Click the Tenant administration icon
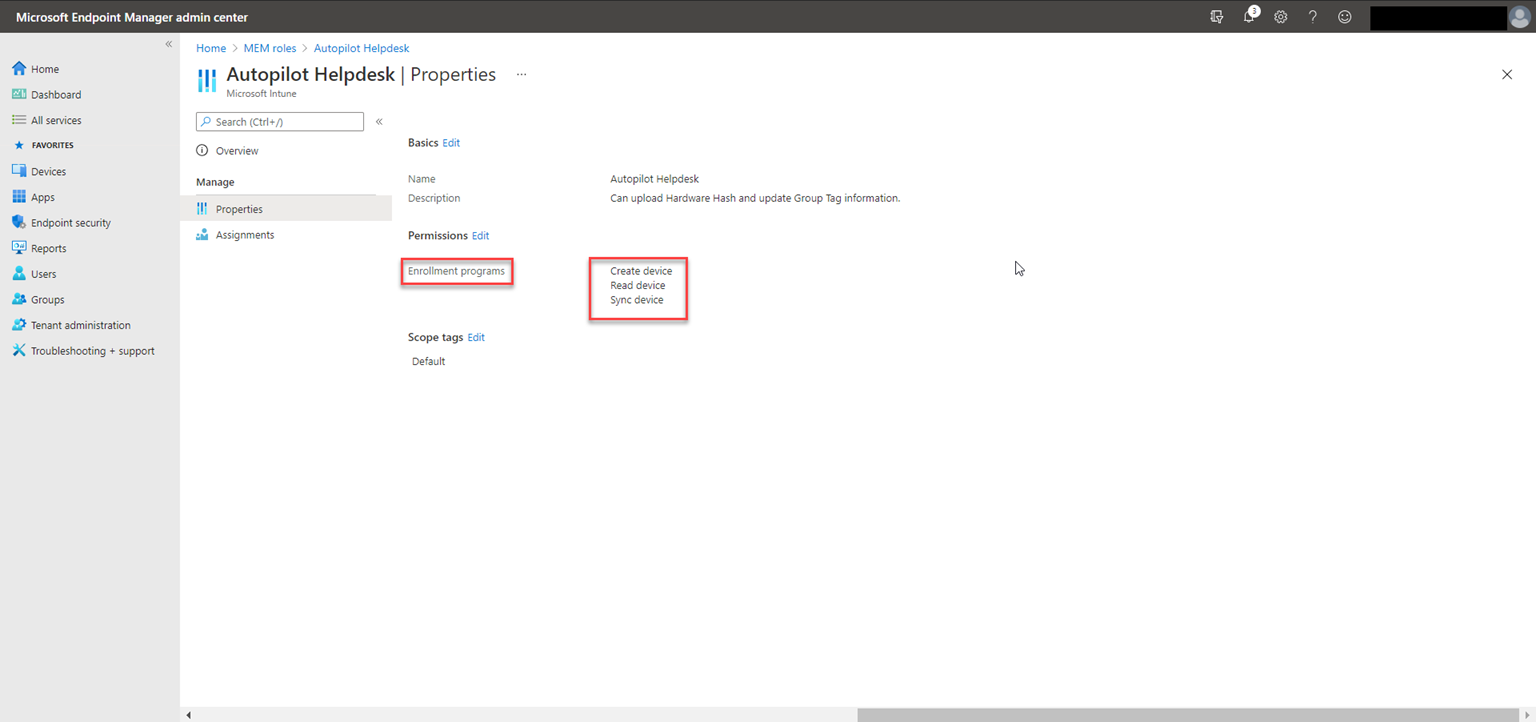The width and height of the screenshot is (1536, 722). [x=19, y=325]
